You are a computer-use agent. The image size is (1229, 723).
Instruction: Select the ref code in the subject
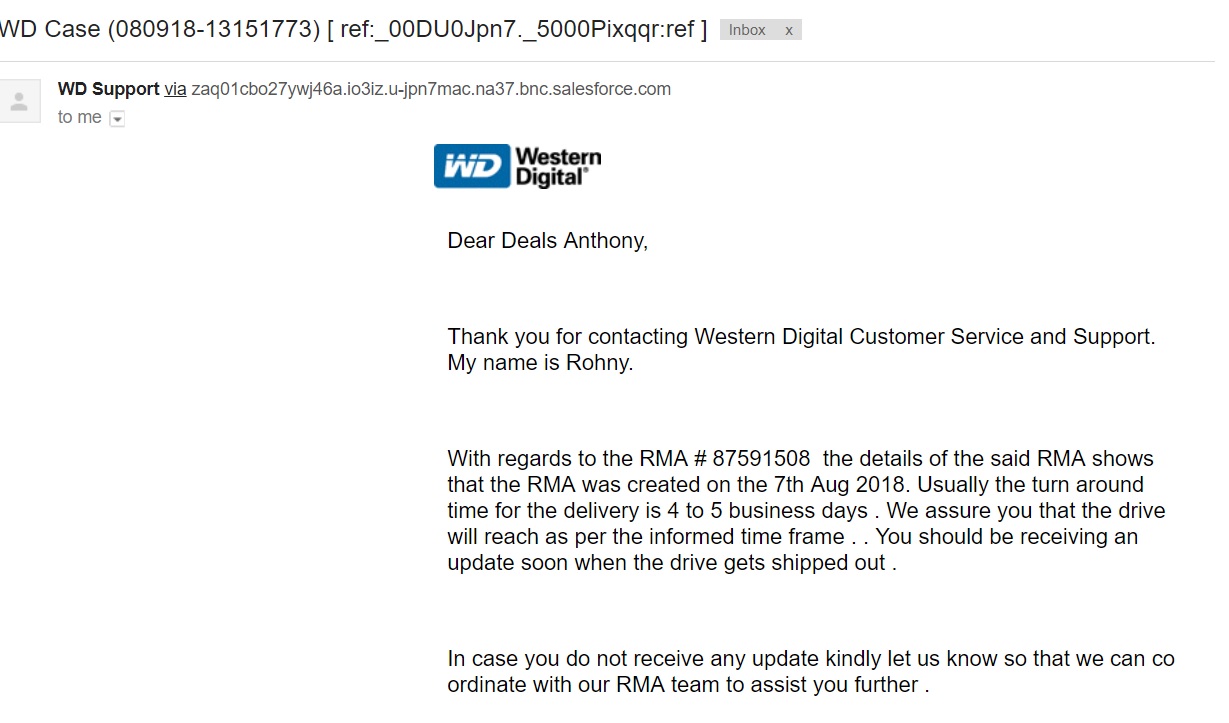coord(517,29)
